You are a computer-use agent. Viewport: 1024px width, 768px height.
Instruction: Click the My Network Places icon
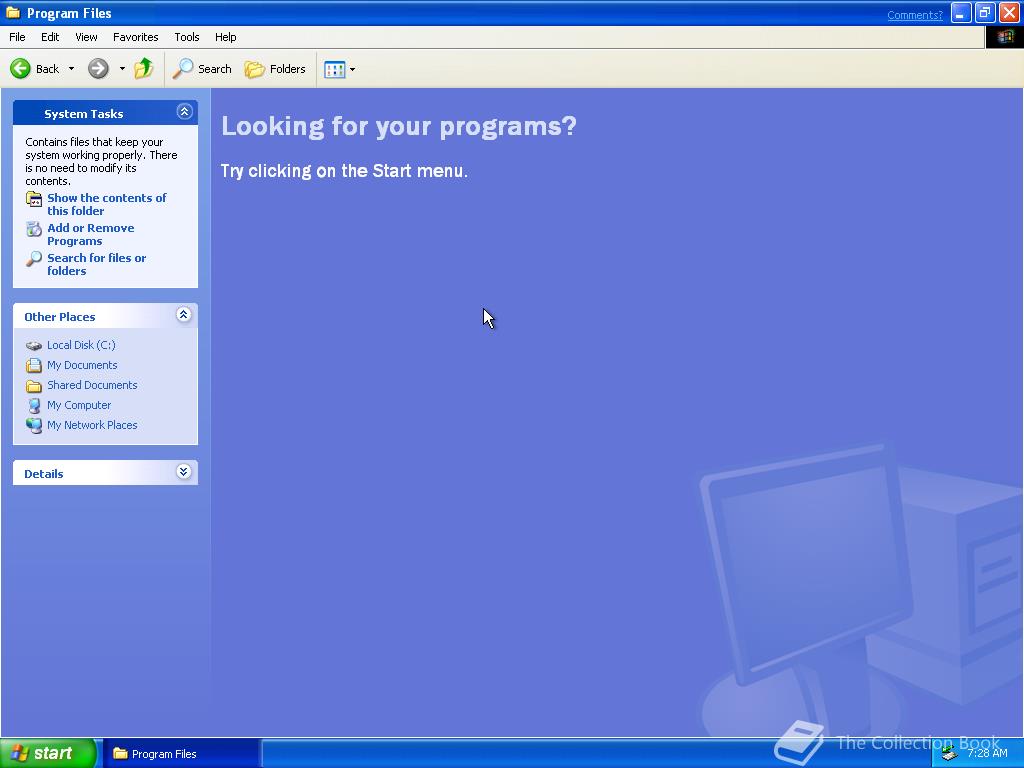click(x=34, y=426)
